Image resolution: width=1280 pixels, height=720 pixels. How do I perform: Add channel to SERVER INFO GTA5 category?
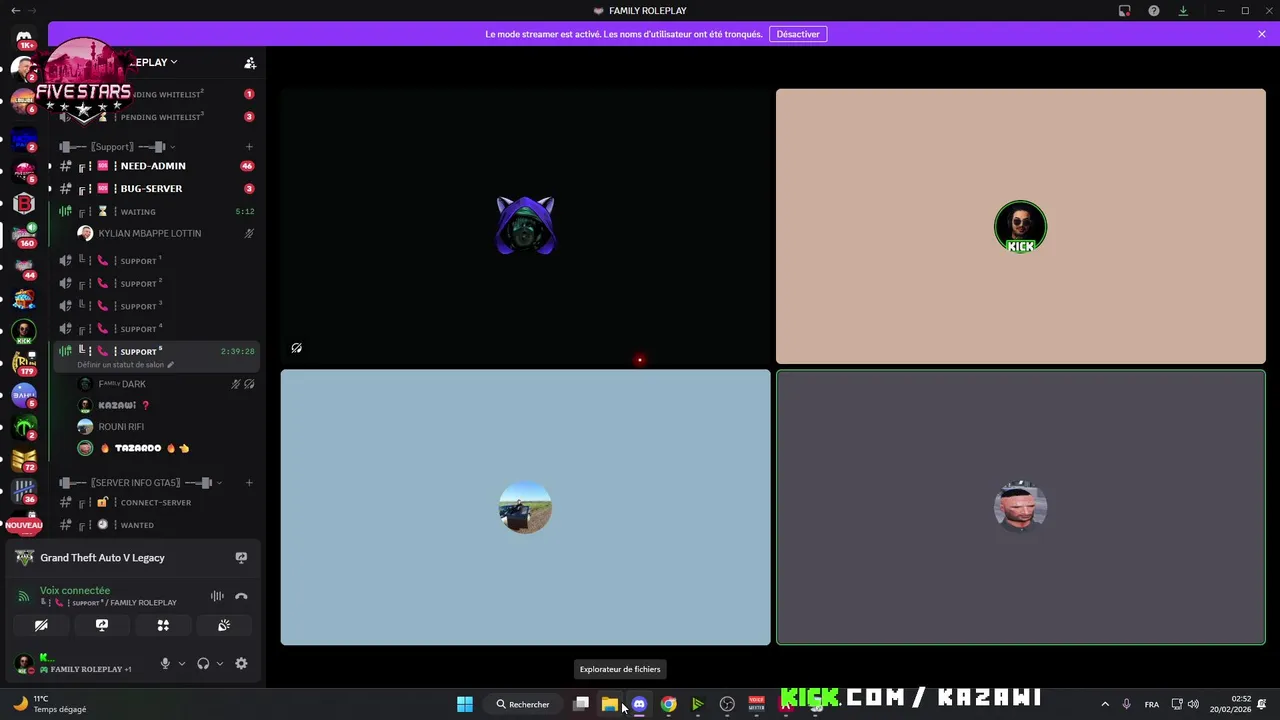tap(249, 483)
